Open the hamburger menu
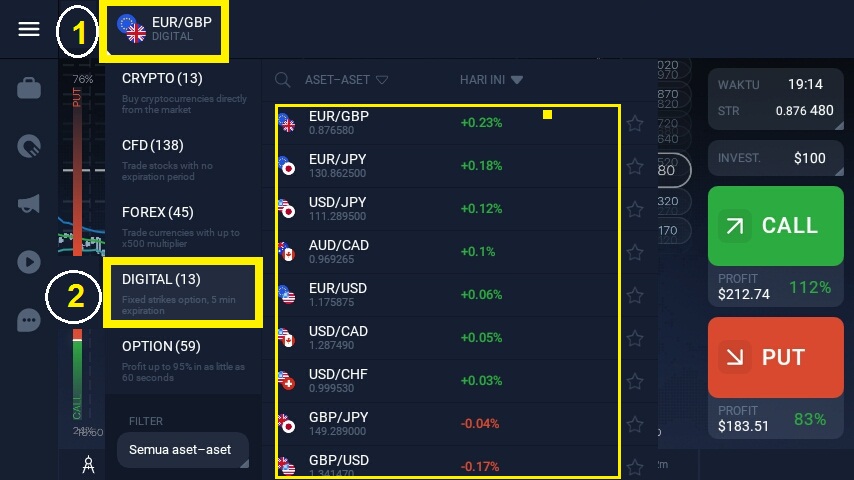Image resolution: width=854 pixels, height=480 pixels. [29, 29]
